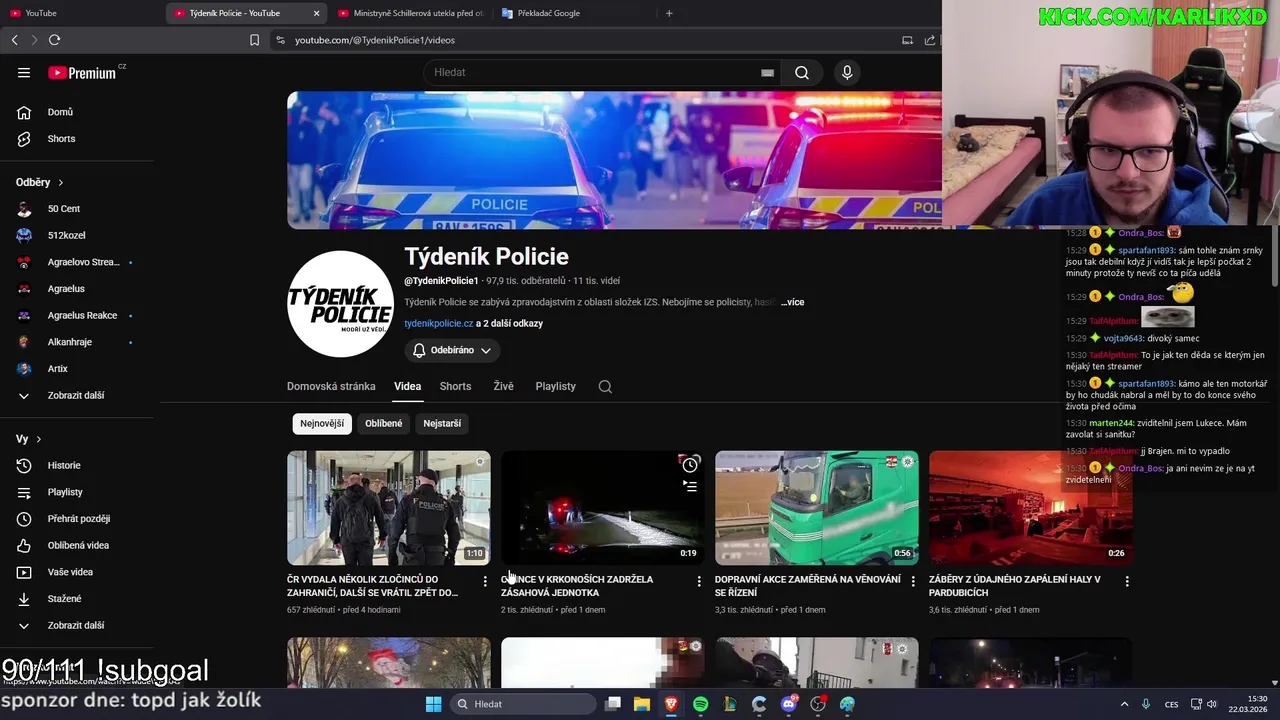Screen dimensions: 1280x720
Task: Switch to Domovská stránka channel tab
Action: point(331,387)
